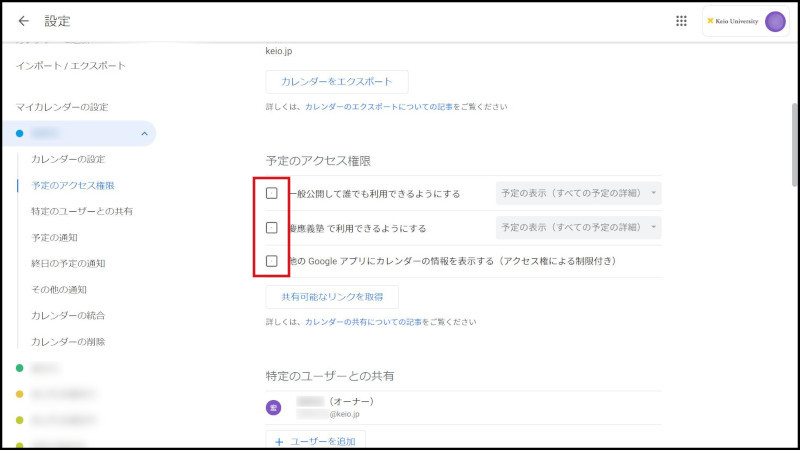
Task: Click the blue calendar color dot
Action: [20, 133]
